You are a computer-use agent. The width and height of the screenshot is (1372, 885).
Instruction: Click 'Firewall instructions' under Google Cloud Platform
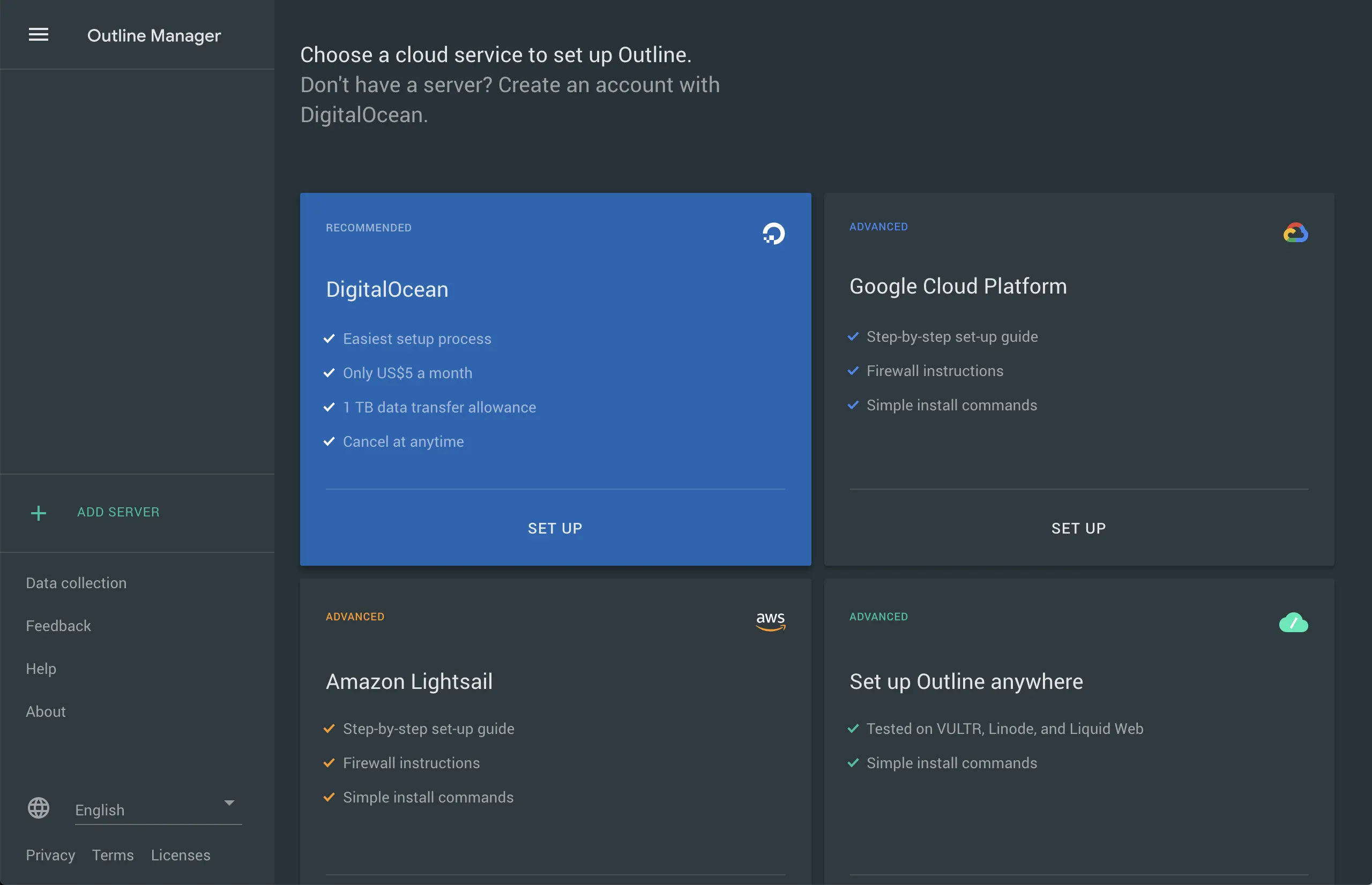tap(935, 371)
